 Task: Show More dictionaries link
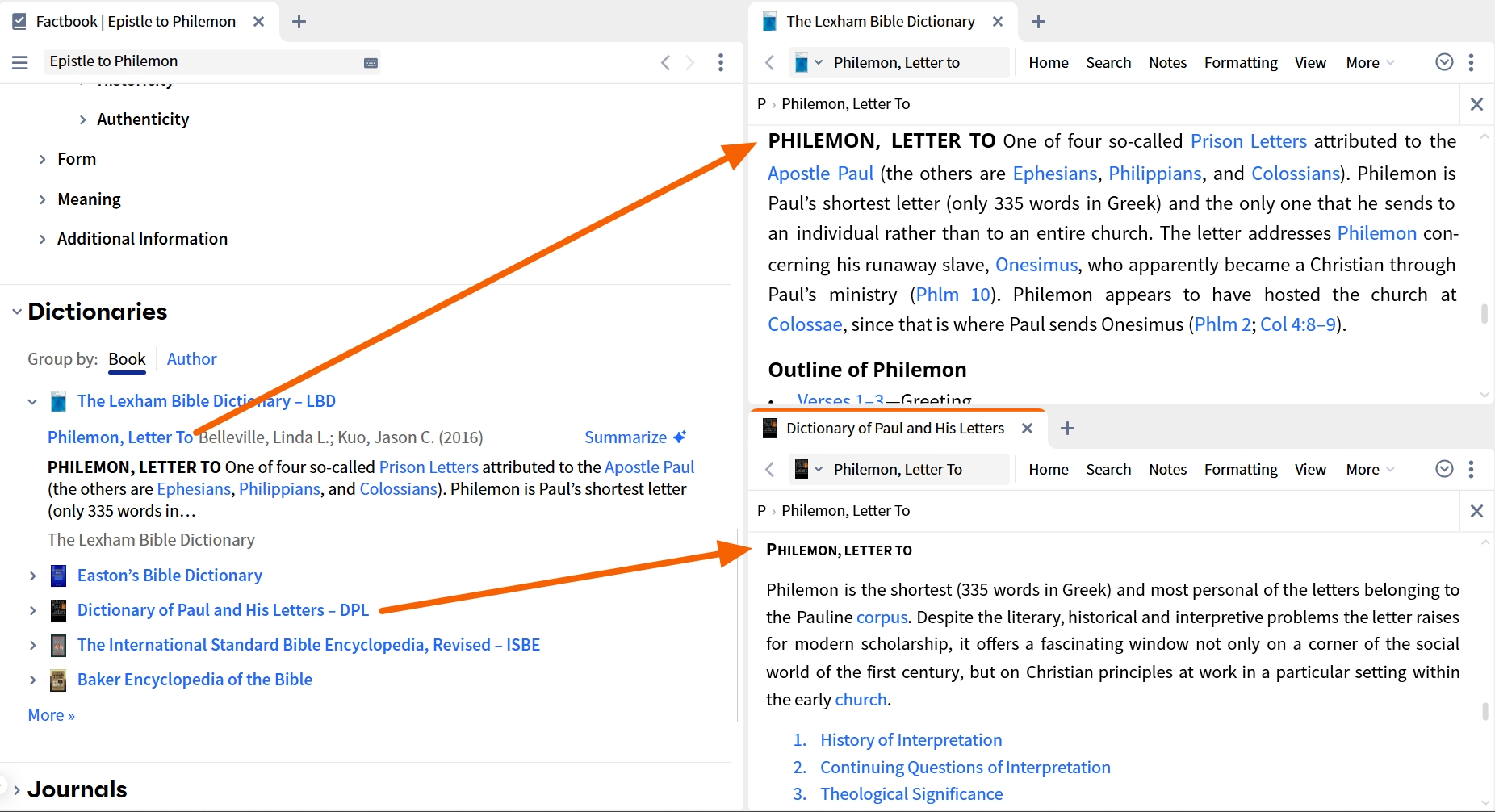pos(51,715)
